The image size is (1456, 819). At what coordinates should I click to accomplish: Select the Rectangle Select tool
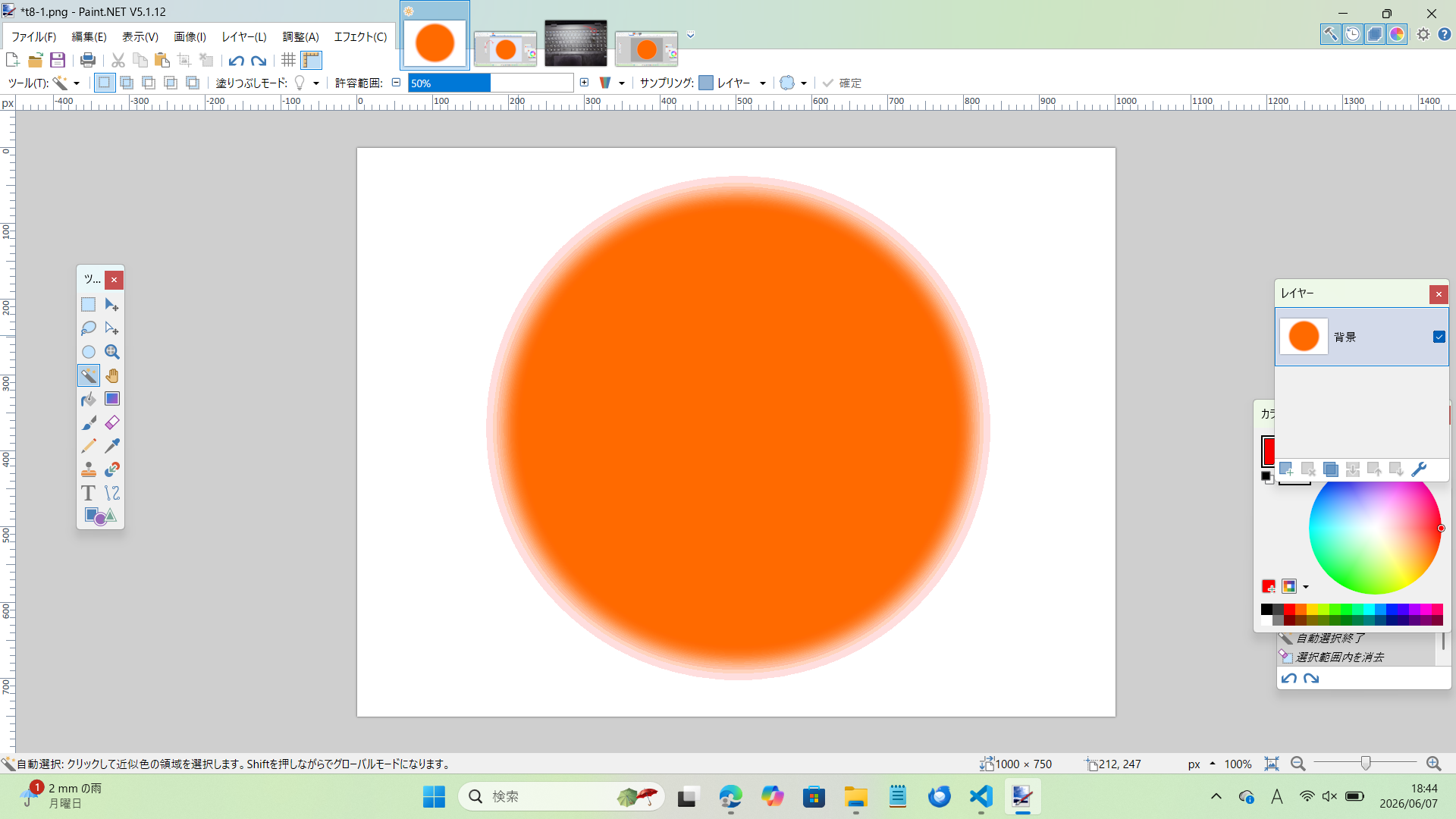coord(89,305)
